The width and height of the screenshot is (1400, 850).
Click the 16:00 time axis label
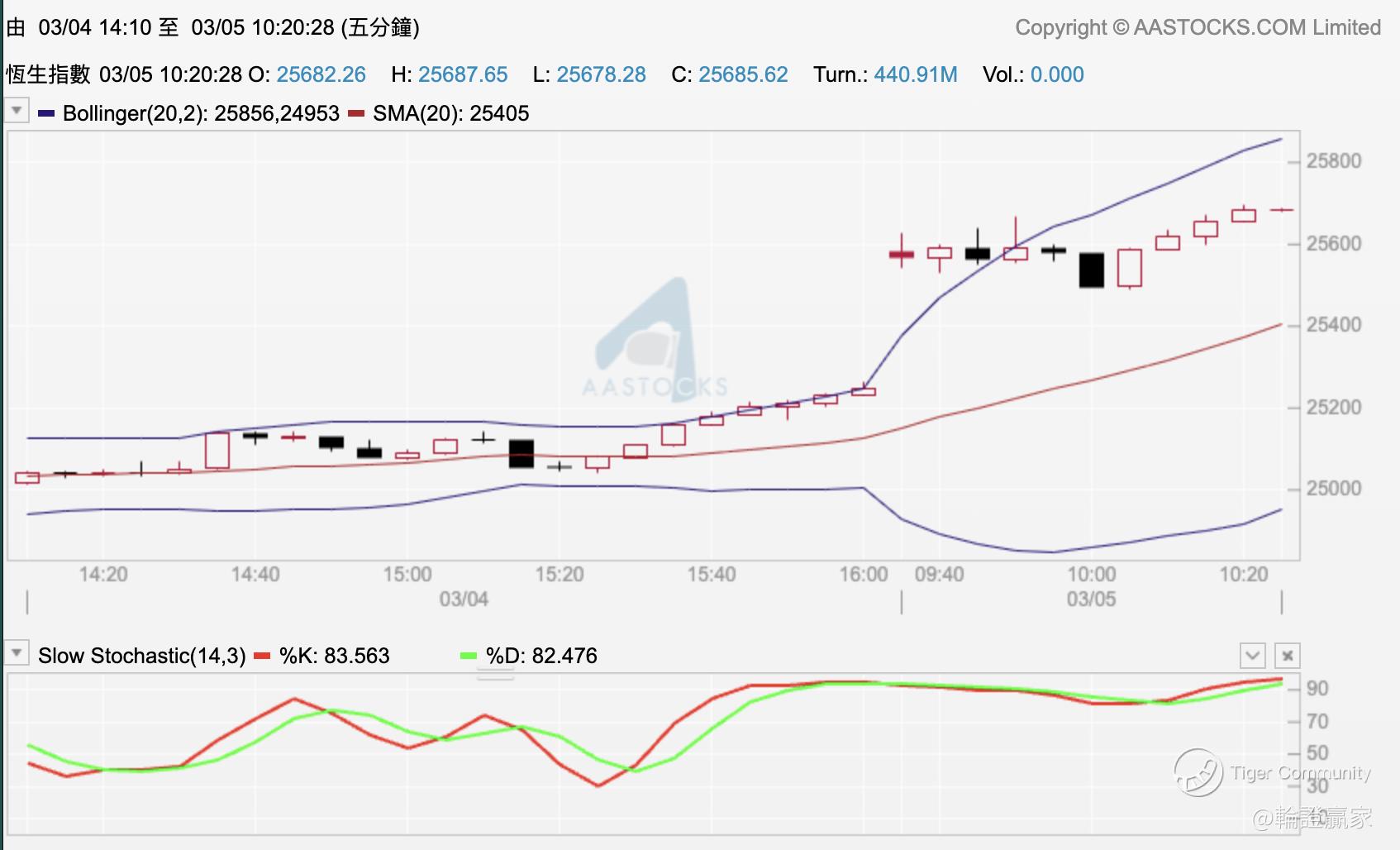(864, 574)
